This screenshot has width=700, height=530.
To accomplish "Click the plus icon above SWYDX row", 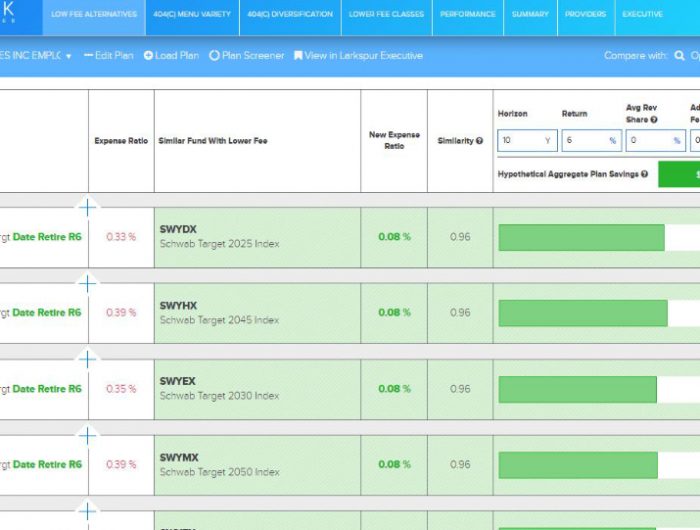I will 88,207.
